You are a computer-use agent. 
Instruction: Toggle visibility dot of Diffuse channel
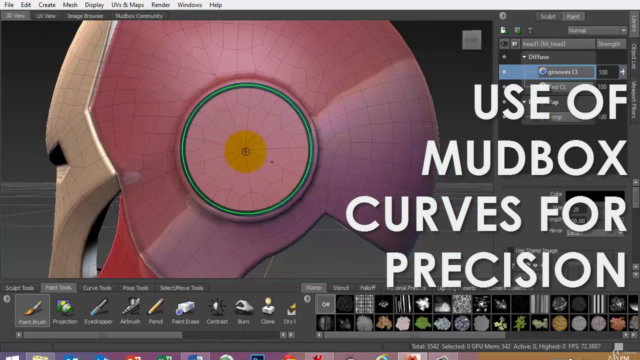tap(504, 57)
